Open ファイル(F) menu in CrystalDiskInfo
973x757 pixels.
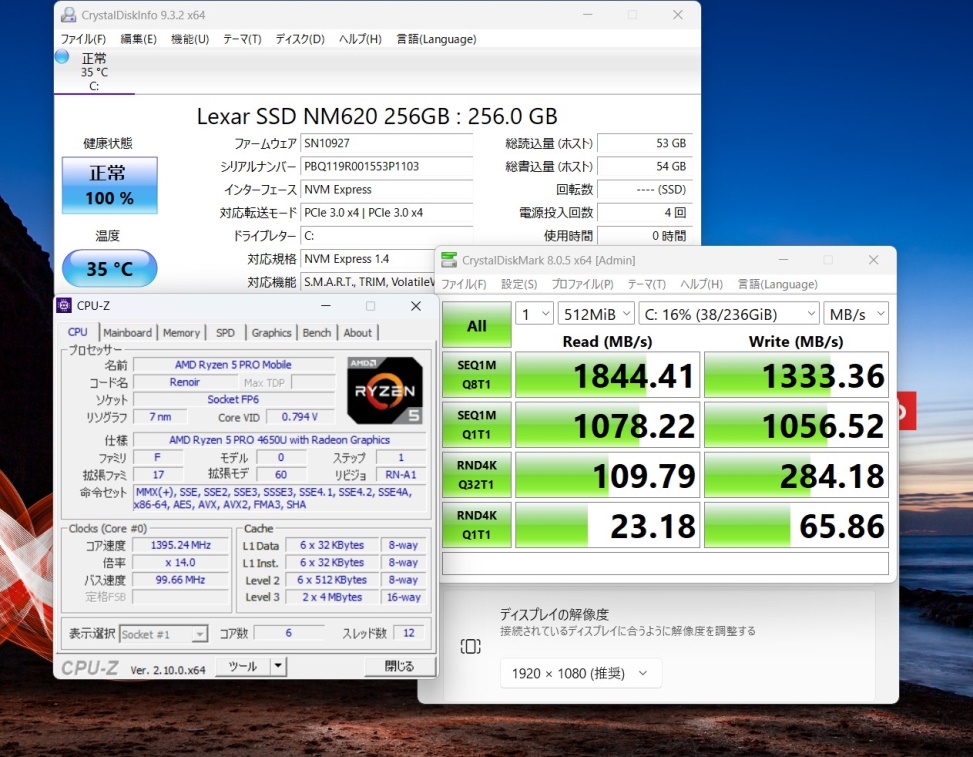pyautogui.click(x=83, y=39)
